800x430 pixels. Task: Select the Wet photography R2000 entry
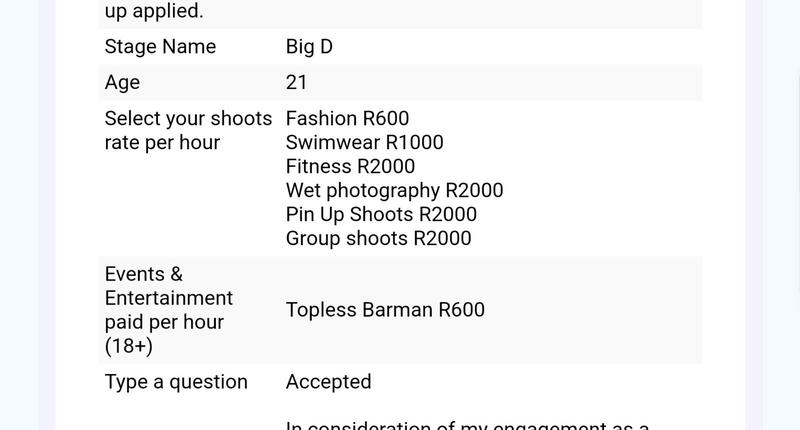coord(394,190)
